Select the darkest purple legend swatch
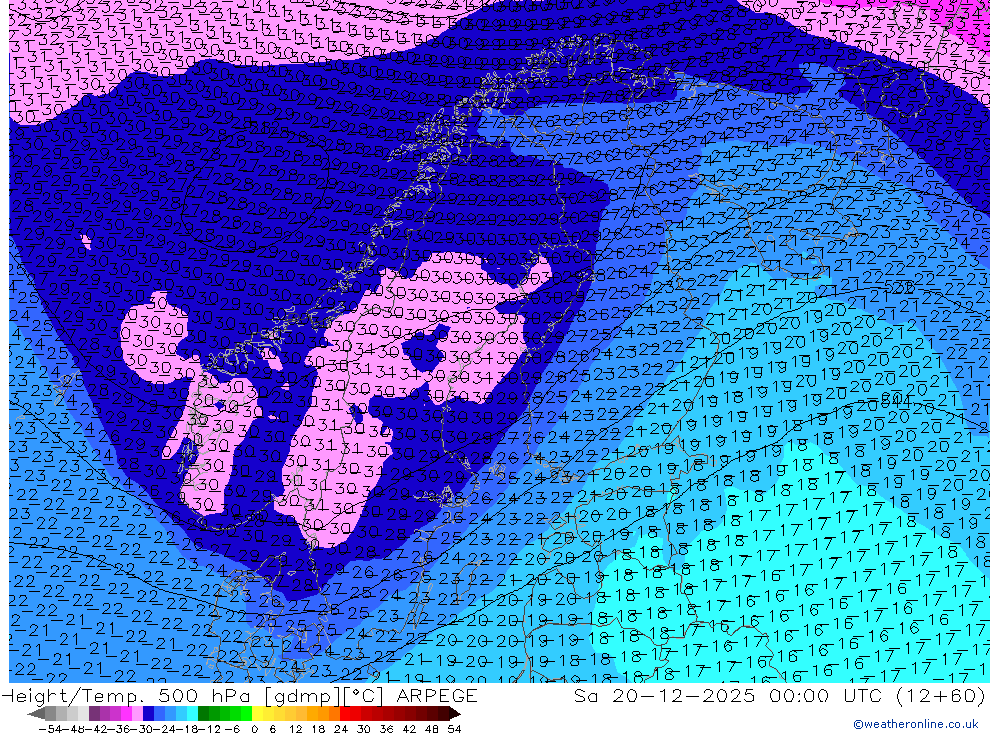The width and height of the screenshot is (1000, 733). click(94, 714)
